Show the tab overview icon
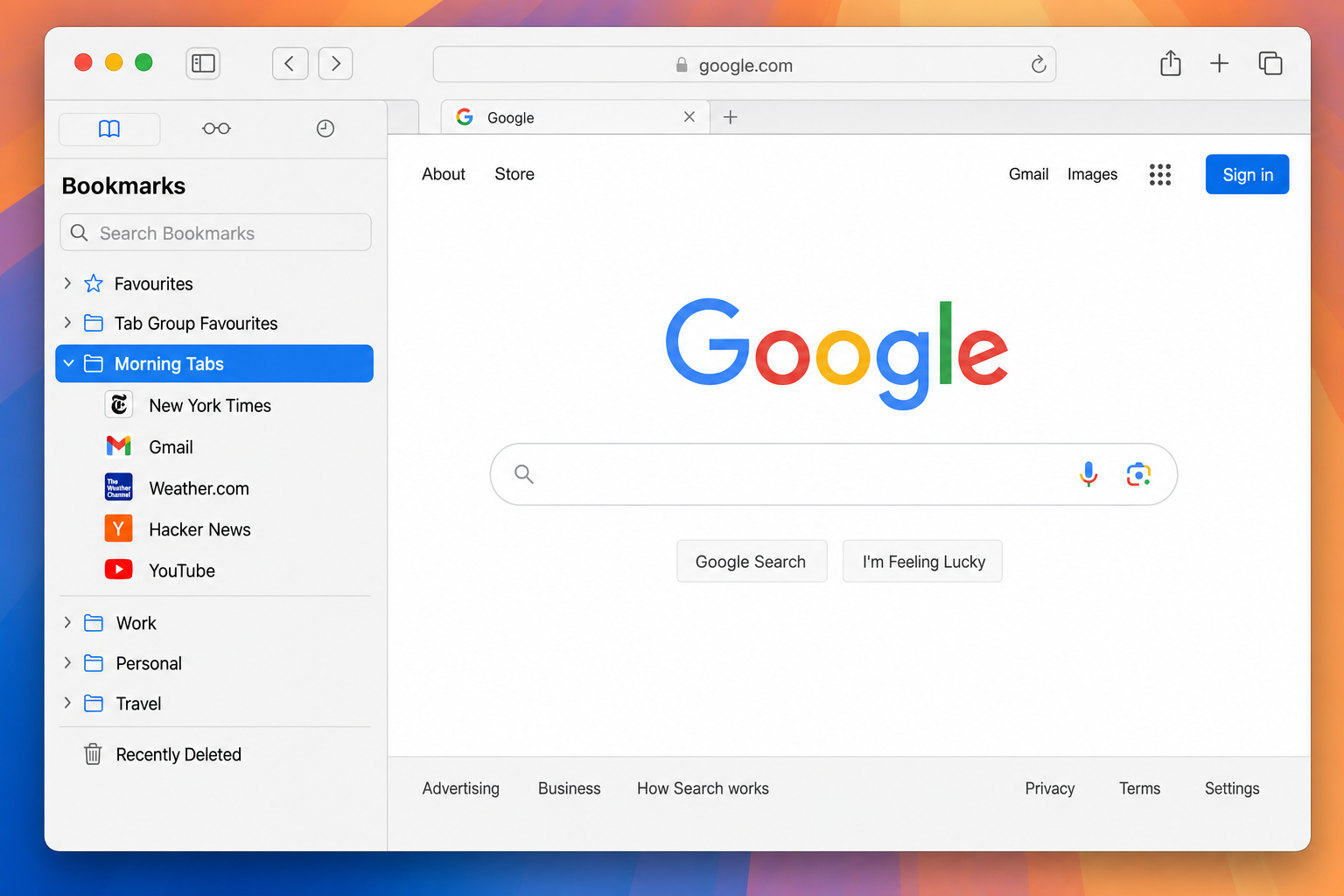The width and height of the screenshot is (1344, 896). (x=1270, y=63)
